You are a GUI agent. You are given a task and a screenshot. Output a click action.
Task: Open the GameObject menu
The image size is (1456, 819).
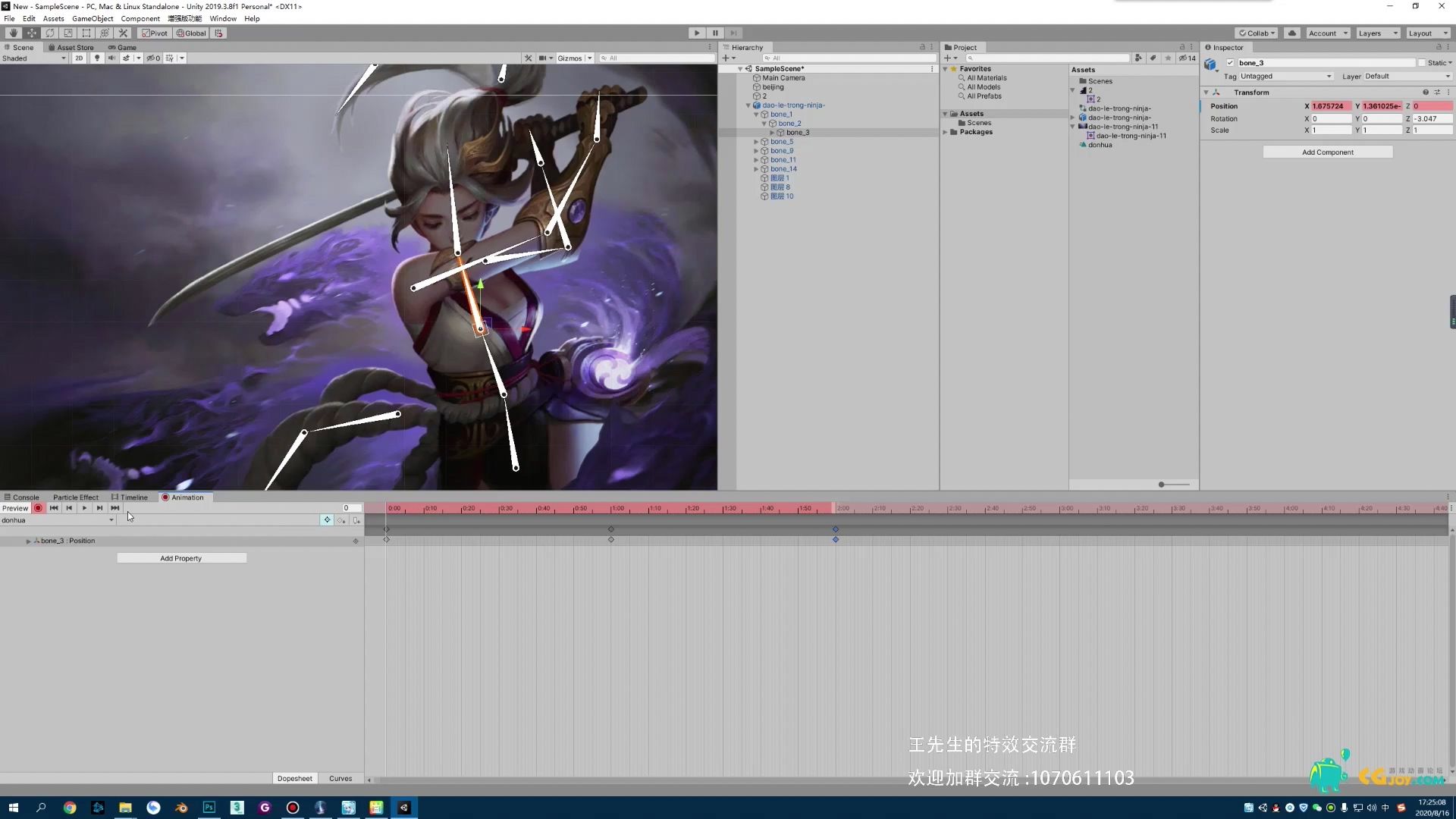tap(93, 18)
